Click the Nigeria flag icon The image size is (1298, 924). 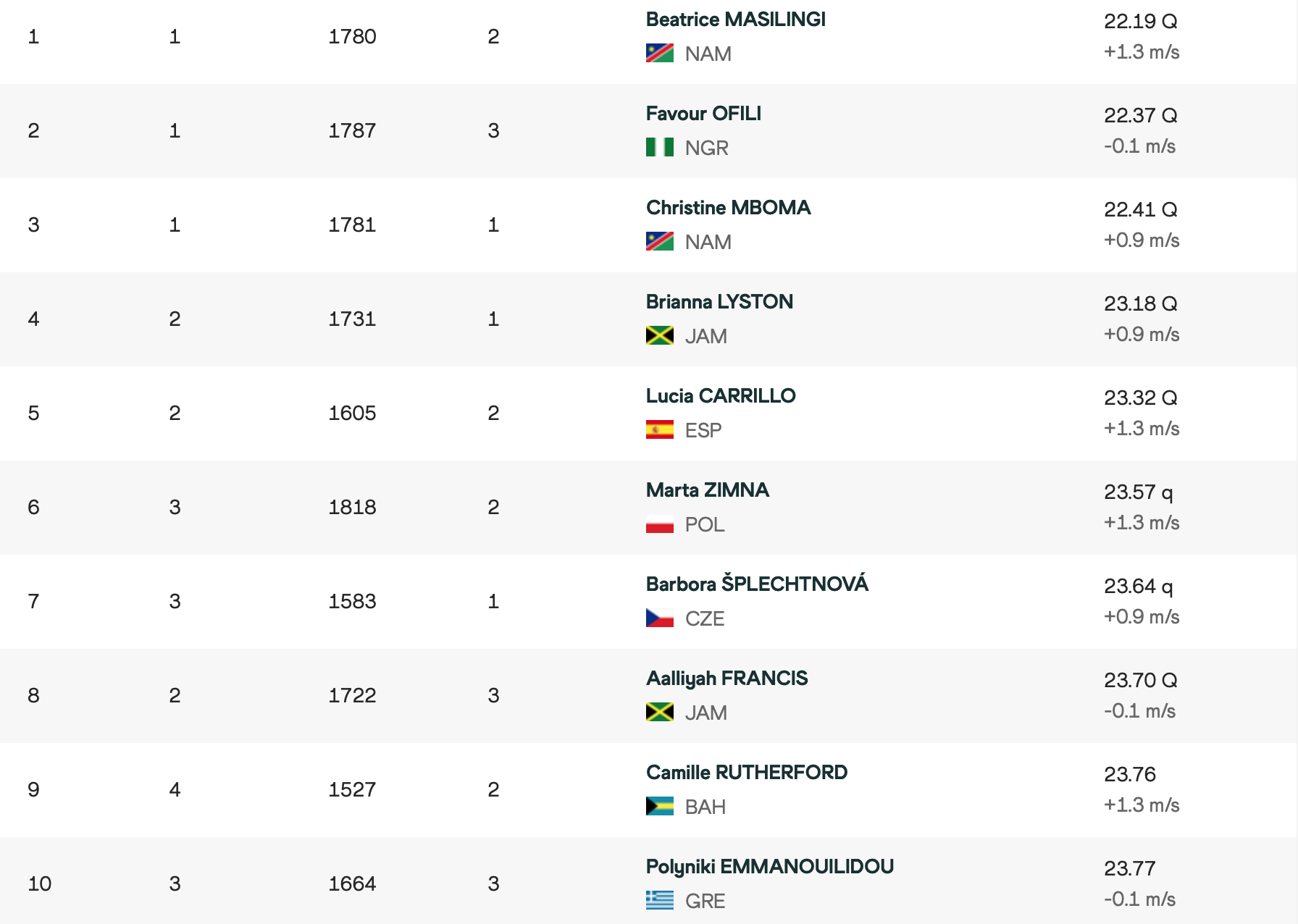click(659, 148)
